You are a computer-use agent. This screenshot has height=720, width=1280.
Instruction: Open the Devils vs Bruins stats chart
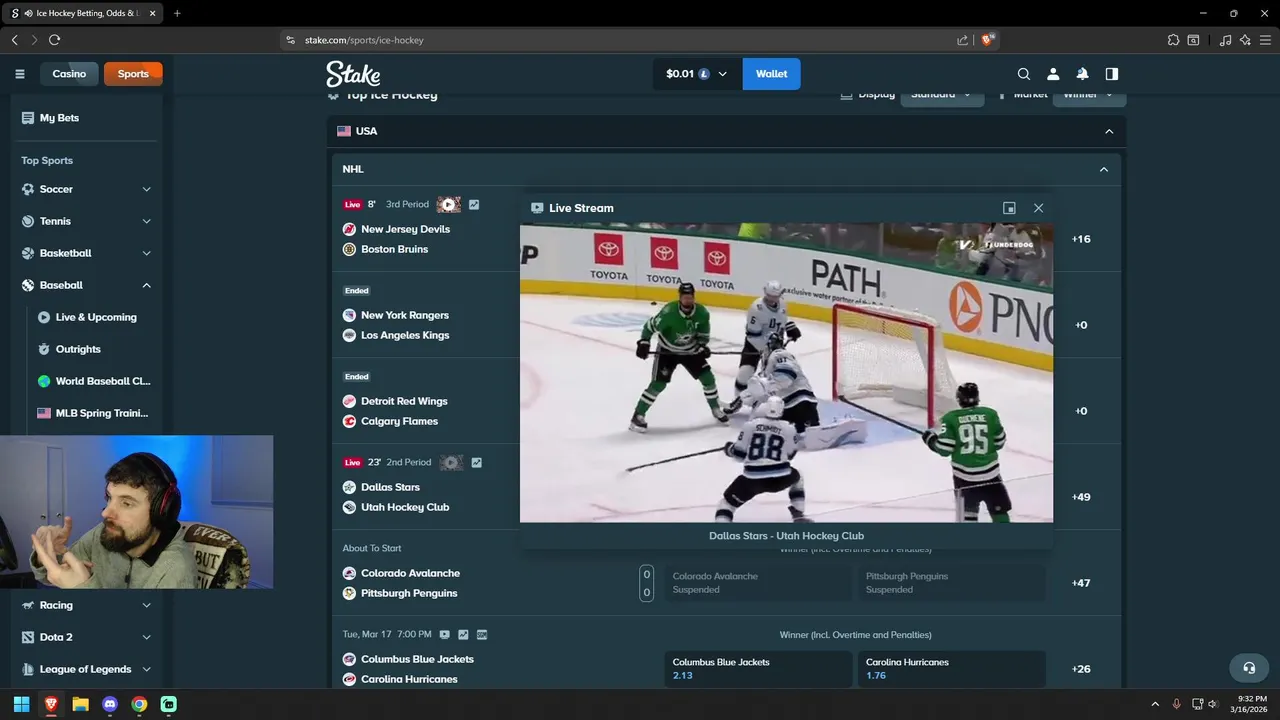click(474, 204)
